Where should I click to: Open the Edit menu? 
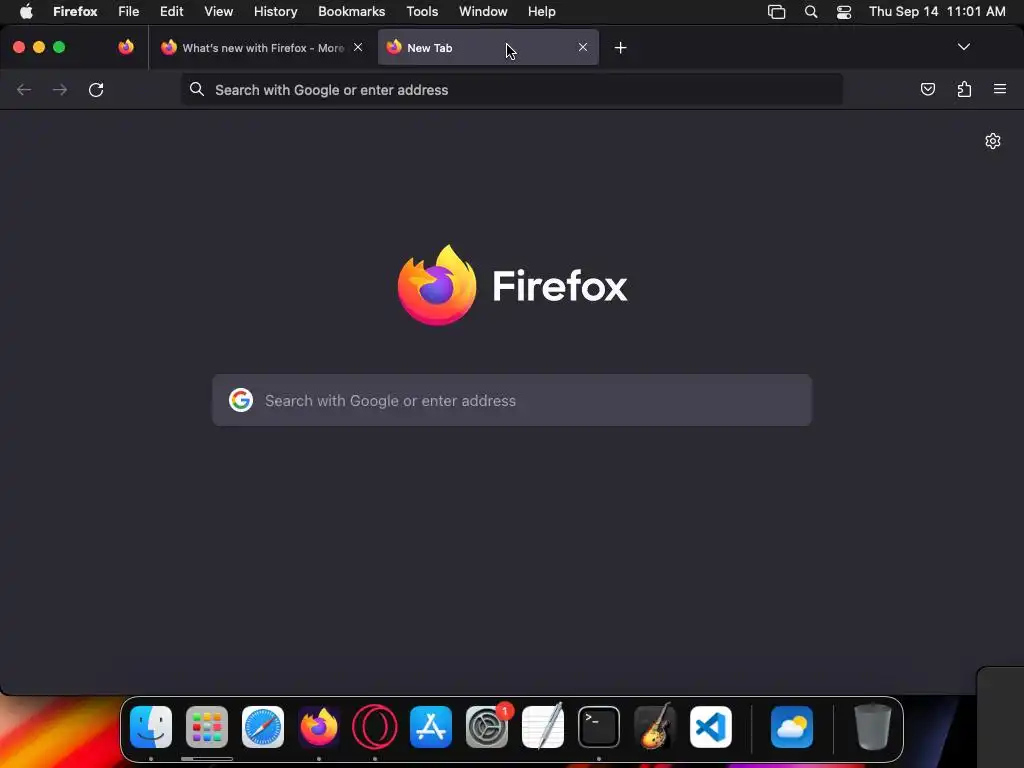tap(172, 12)
